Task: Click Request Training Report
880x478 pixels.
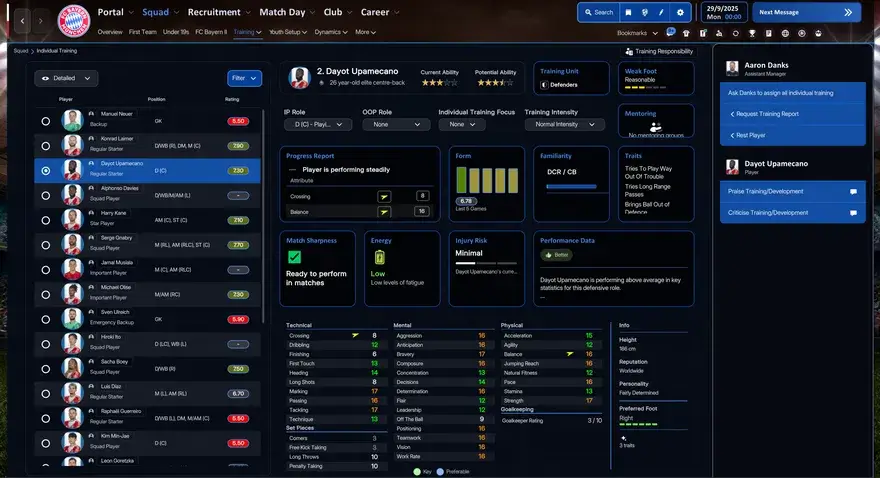Action: pos(792,114)
